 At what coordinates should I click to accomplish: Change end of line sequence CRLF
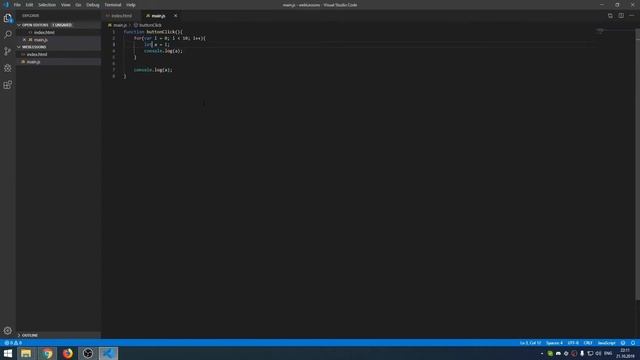[x=588, y=343]
